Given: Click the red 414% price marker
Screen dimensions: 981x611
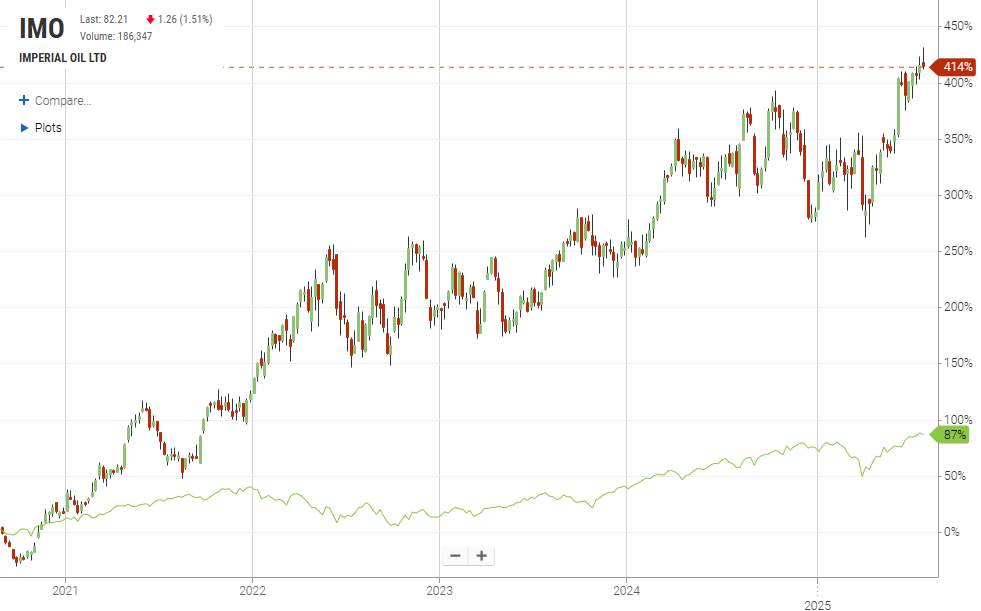Looking at the screenshot, I should pyautogui.click(x=953, y=66).
